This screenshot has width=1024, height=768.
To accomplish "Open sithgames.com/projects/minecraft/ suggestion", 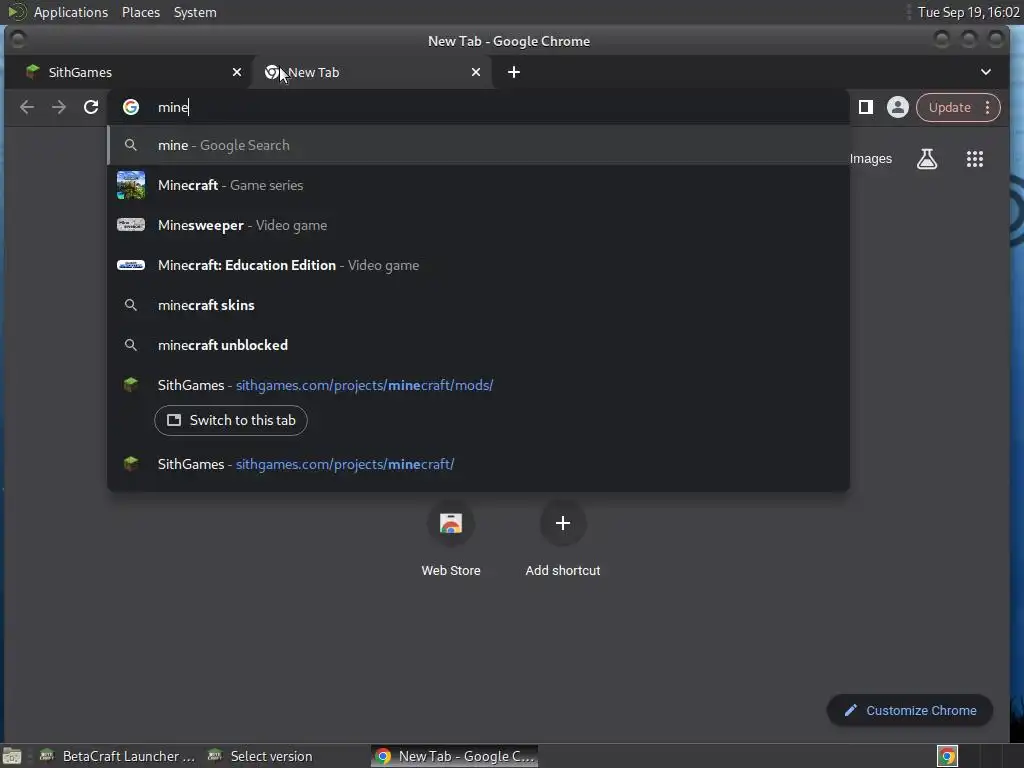I will [x=478, y=464].
